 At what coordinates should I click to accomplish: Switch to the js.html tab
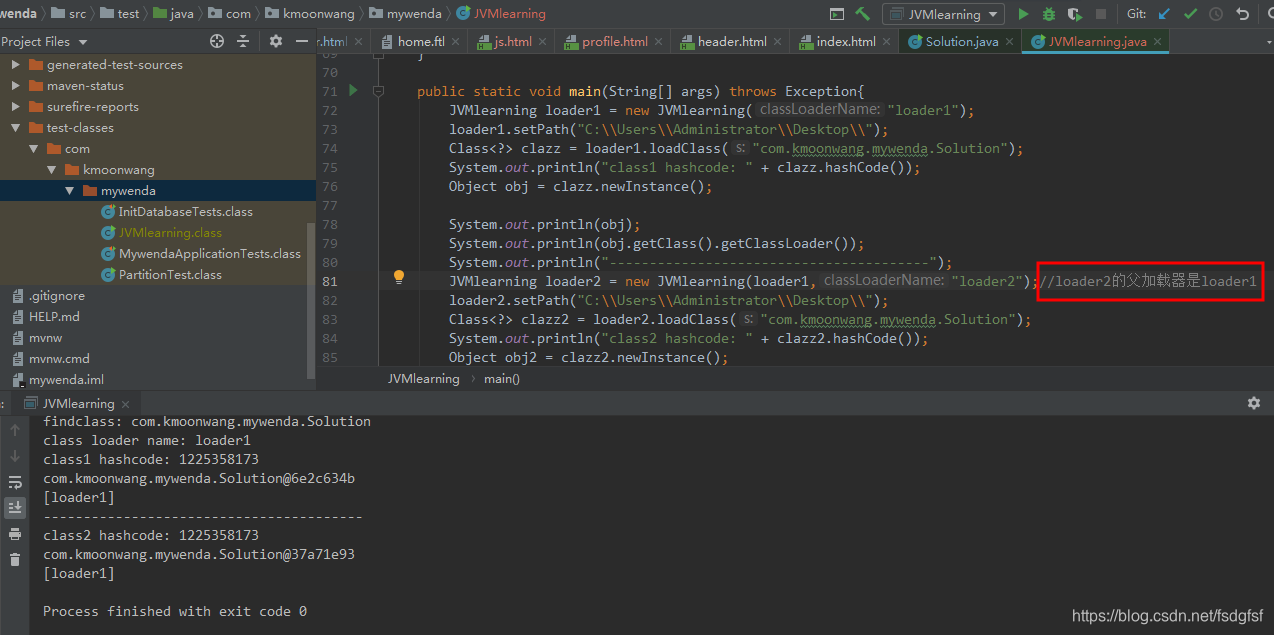coord(513,42)
